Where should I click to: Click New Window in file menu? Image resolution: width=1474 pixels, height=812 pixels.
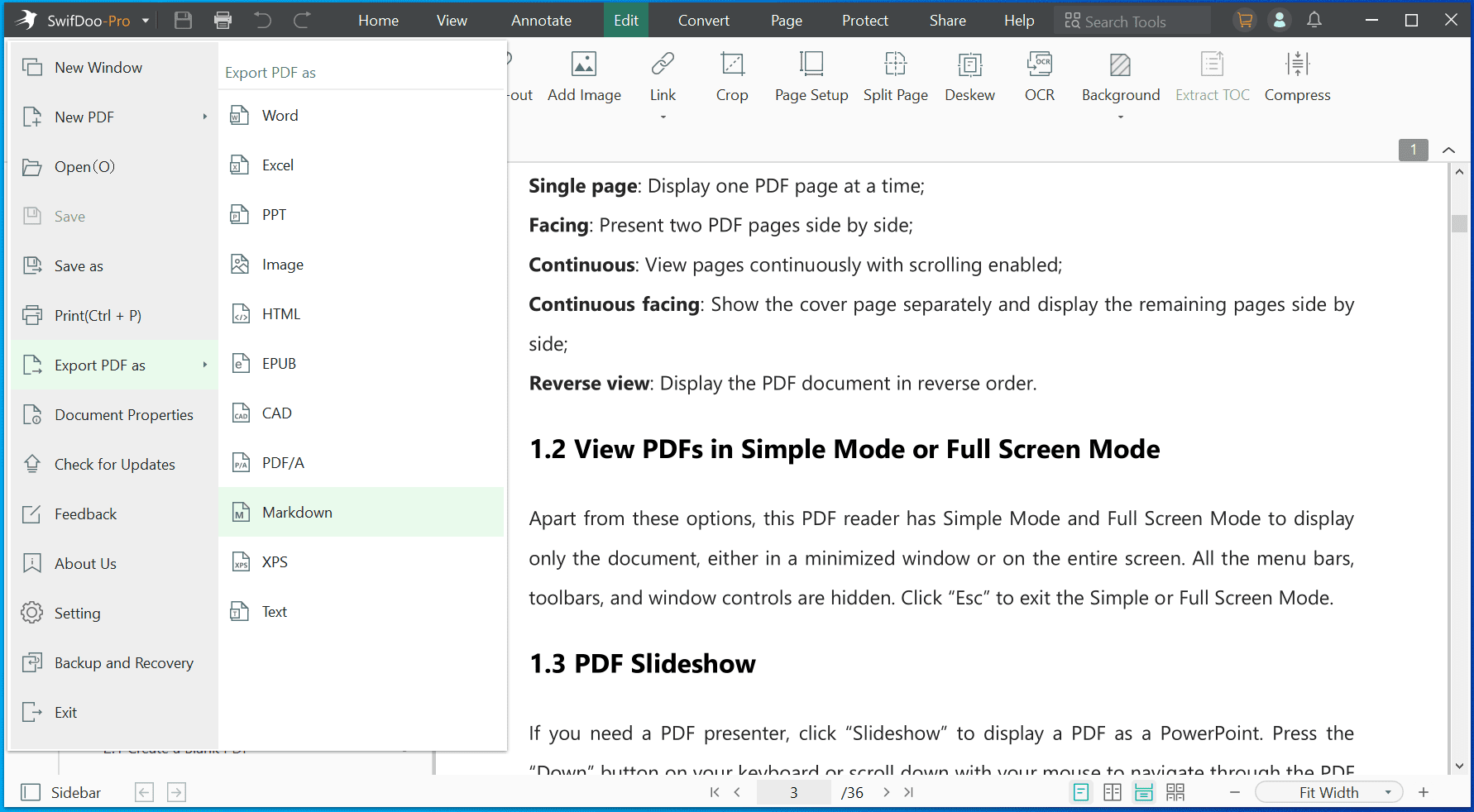pos(114,68)
